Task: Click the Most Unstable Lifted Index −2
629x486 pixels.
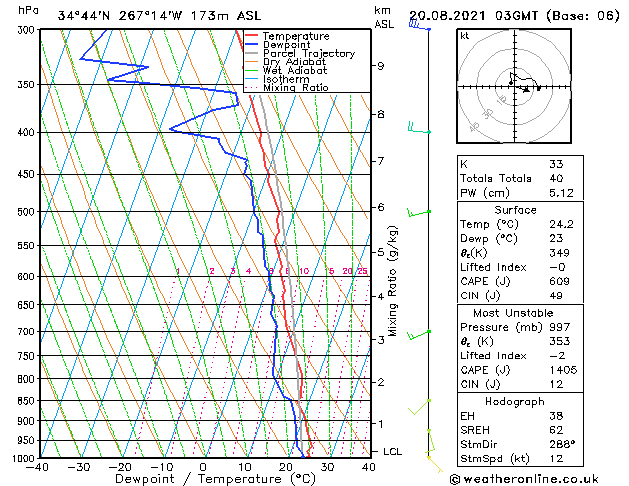Action: click(557, 356)
